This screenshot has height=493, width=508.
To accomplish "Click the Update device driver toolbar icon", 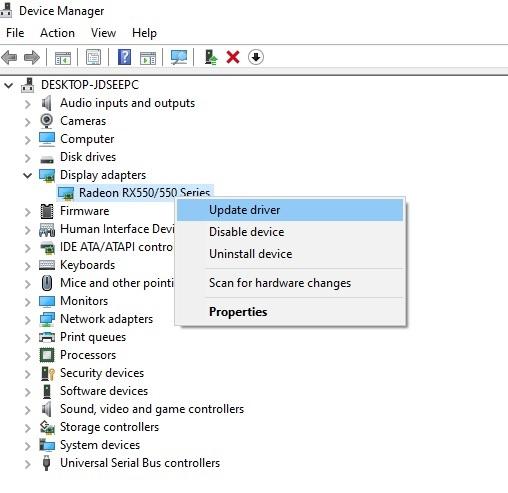I will tap(211, 57).
